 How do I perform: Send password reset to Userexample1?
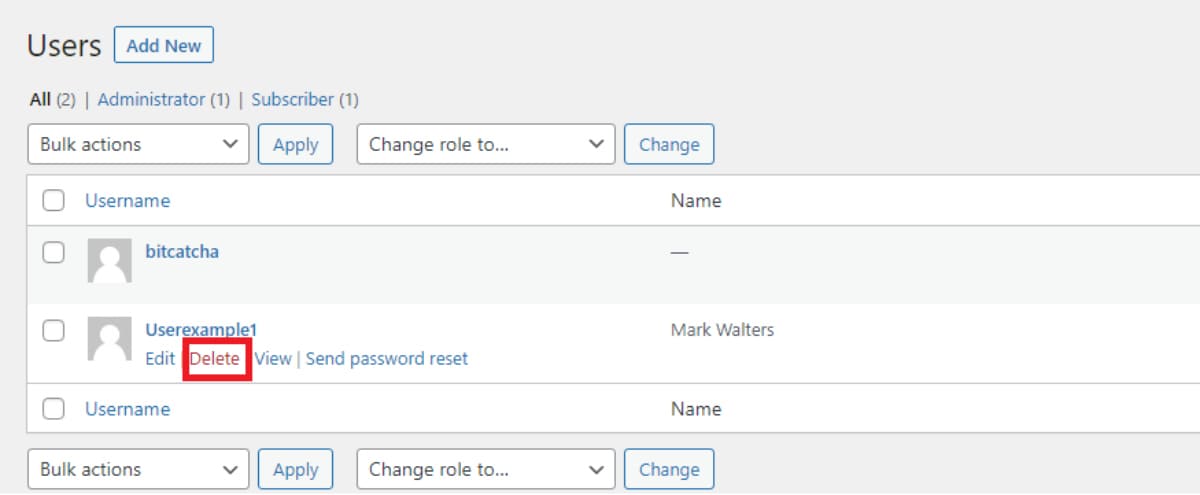coord(386,359)
